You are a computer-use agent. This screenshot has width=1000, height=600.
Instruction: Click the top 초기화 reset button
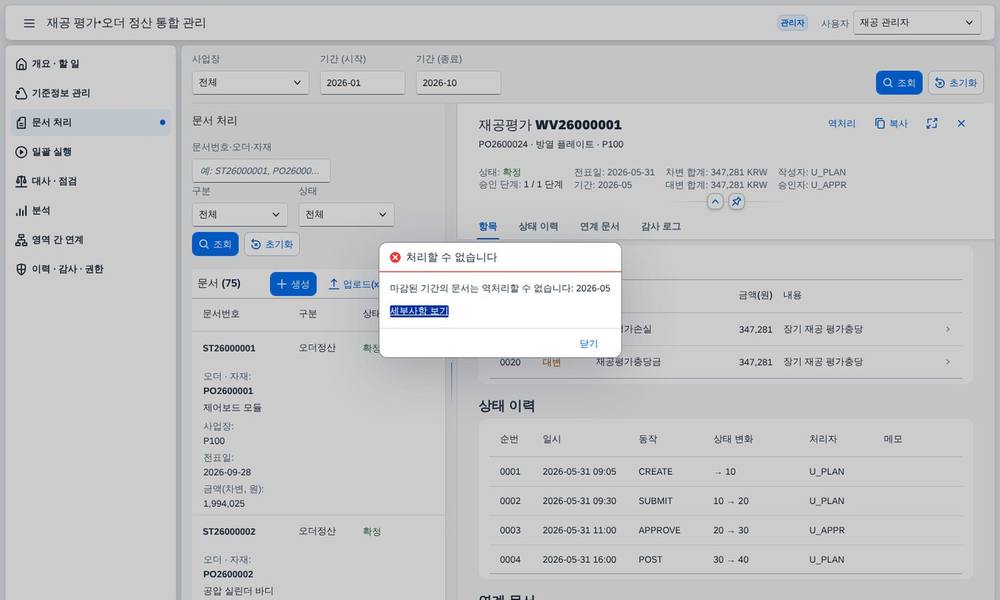[x=955, y=83]
